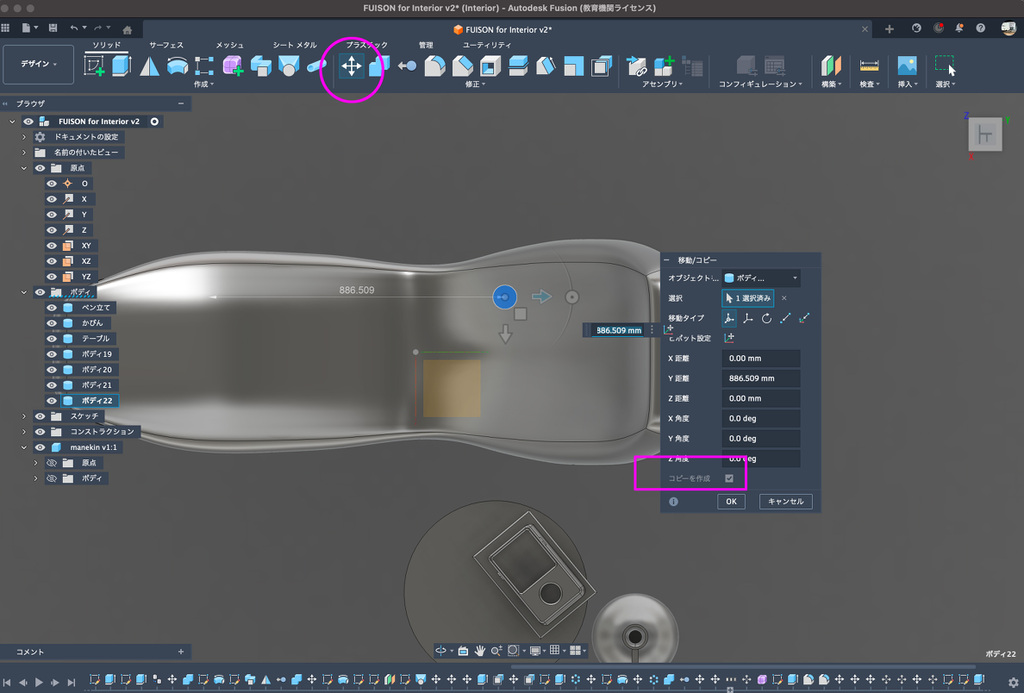Select the Move/Copy tool in the toolbar
This screenshot has width=1024, height=693.
pyautogui.click(x=352, y=66)
